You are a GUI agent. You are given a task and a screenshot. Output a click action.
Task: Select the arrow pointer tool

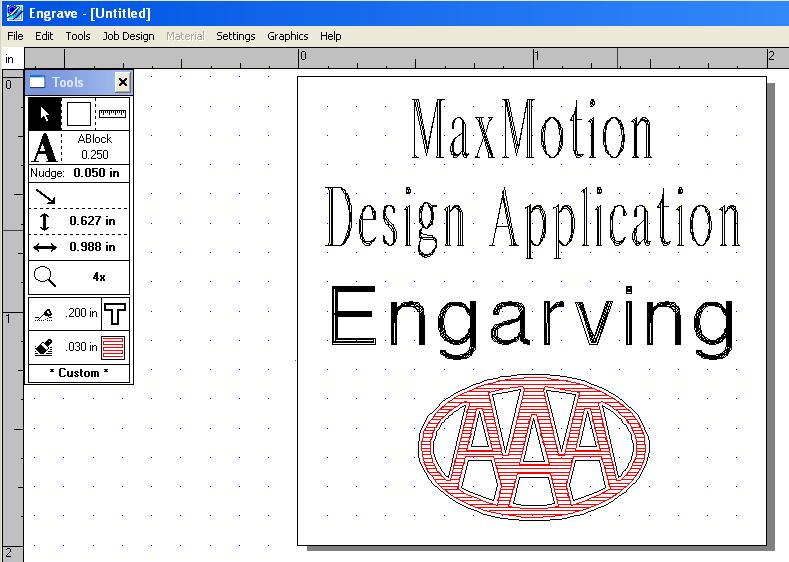45,114
